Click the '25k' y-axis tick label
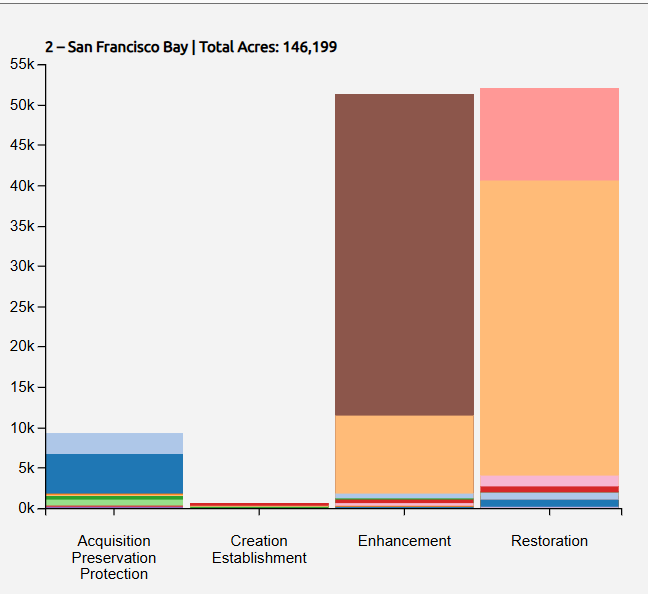This screenshot has height=594, width=648. (23, 307)
